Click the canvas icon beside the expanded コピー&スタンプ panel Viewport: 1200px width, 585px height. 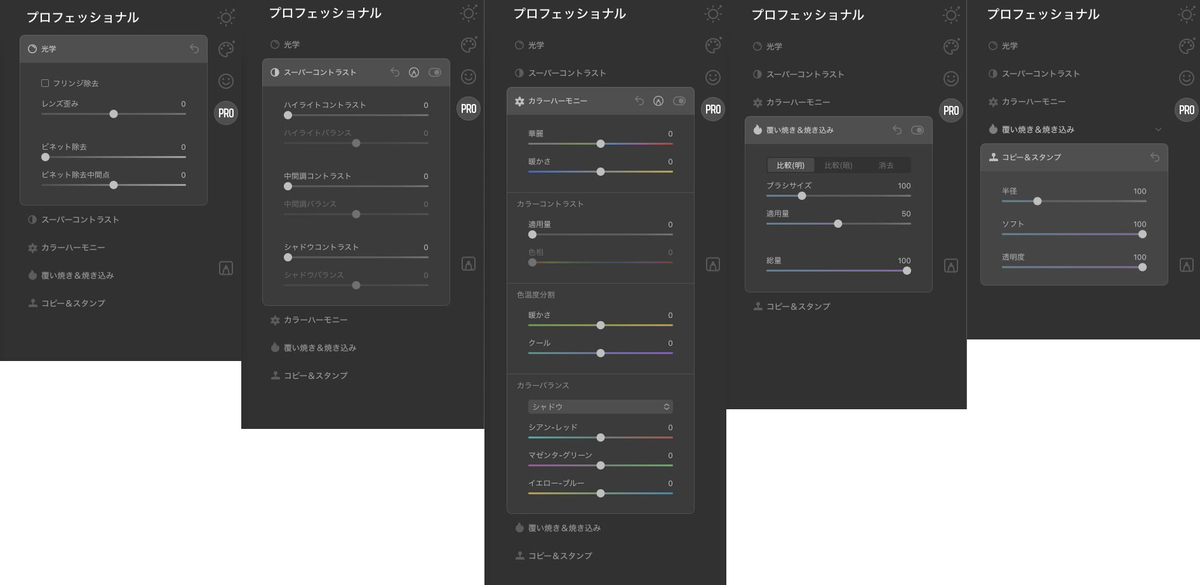tap(1186, 266)
